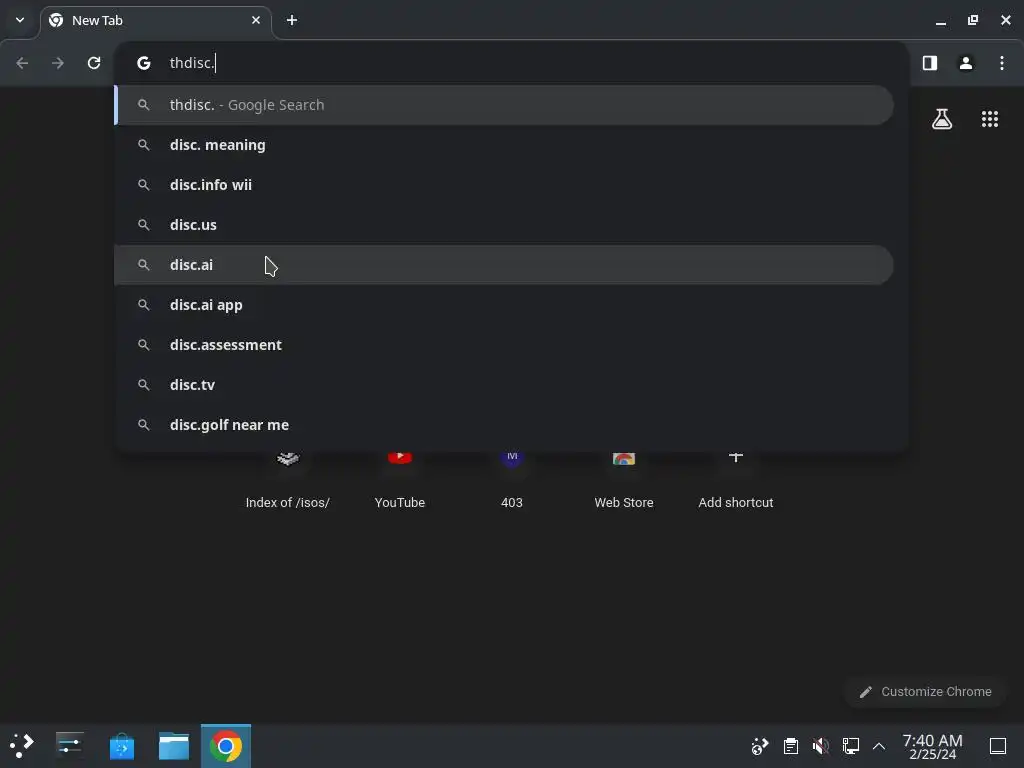The height and width of the screenshot is (768, 1024).
Task: Open the network tray icon
Action: pyautogui.click(x=850, y=746)
